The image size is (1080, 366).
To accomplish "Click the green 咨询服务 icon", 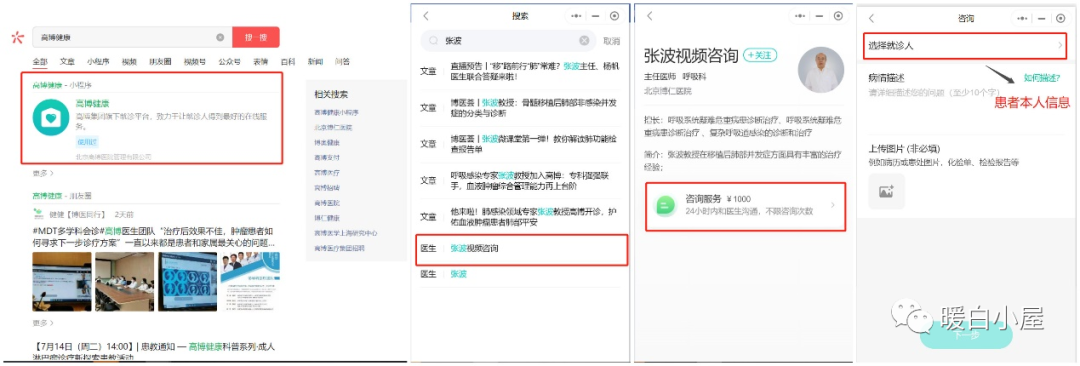I will [x=666, y=205].
